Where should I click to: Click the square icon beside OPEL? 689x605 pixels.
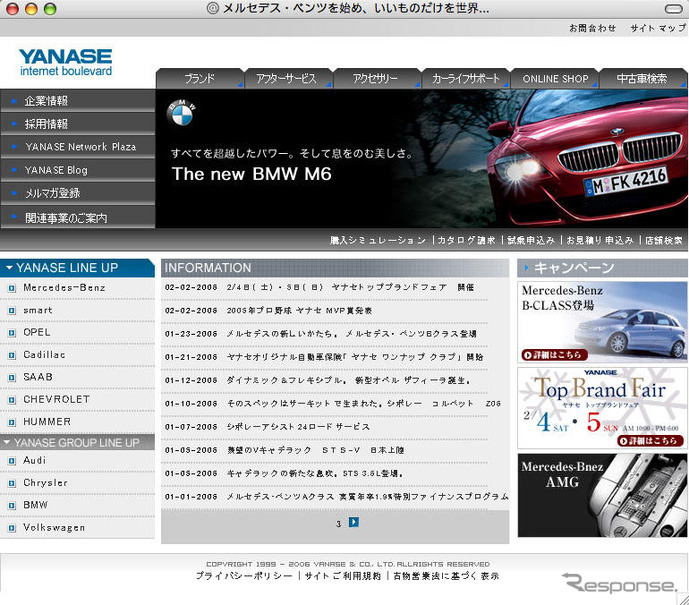12,333
